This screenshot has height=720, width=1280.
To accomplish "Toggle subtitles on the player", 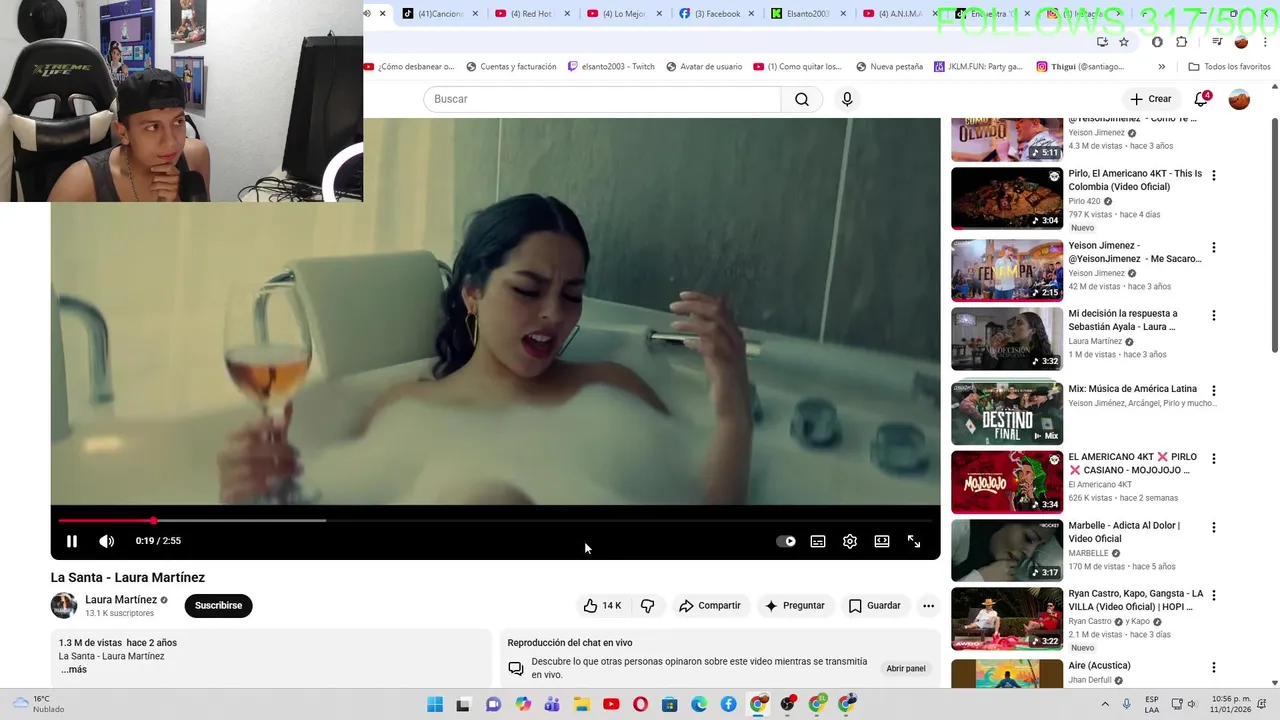I will tap(818, 541).
